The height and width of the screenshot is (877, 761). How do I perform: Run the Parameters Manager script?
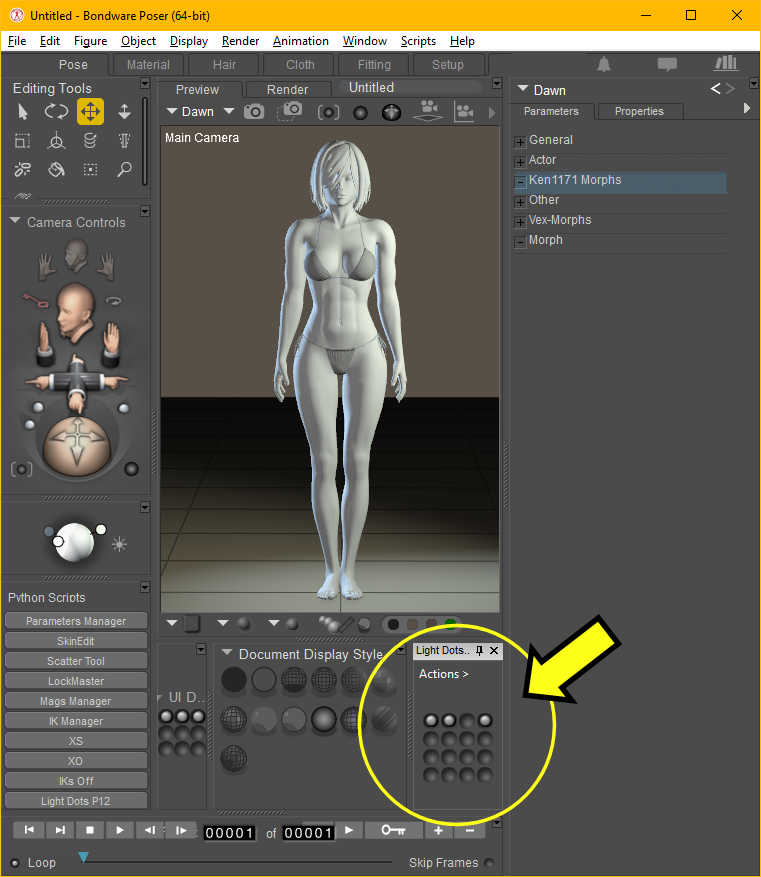(76, 621)
